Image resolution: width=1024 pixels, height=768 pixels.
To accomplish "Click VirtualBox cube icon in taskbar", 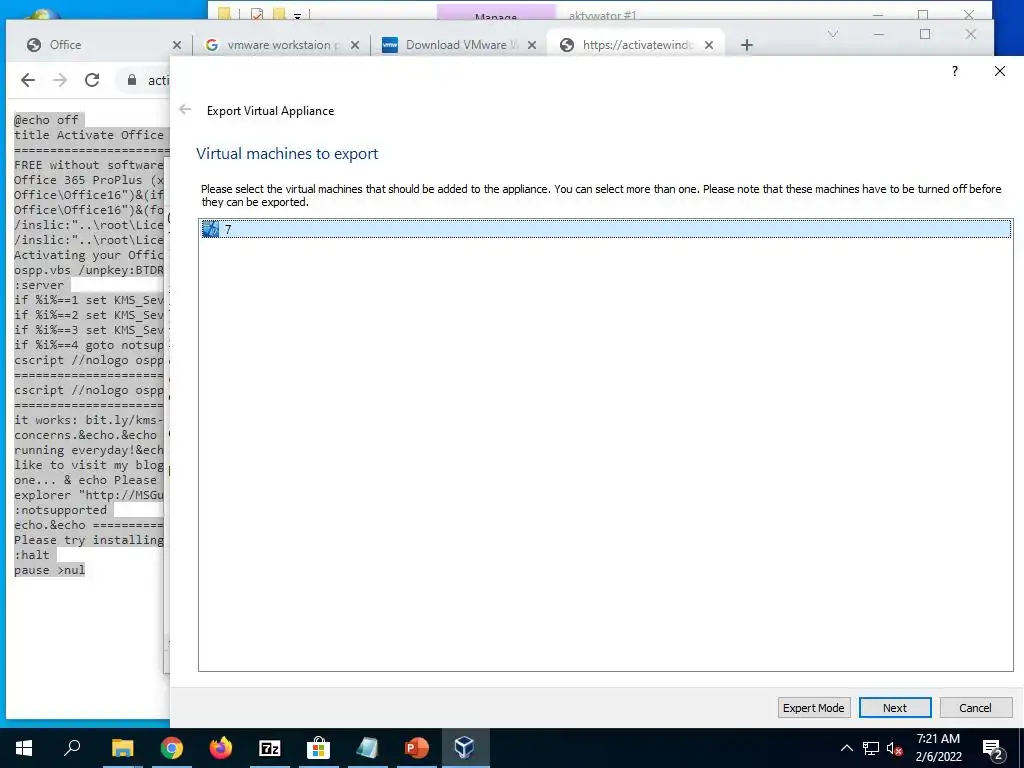I will [x=465, y=748].
